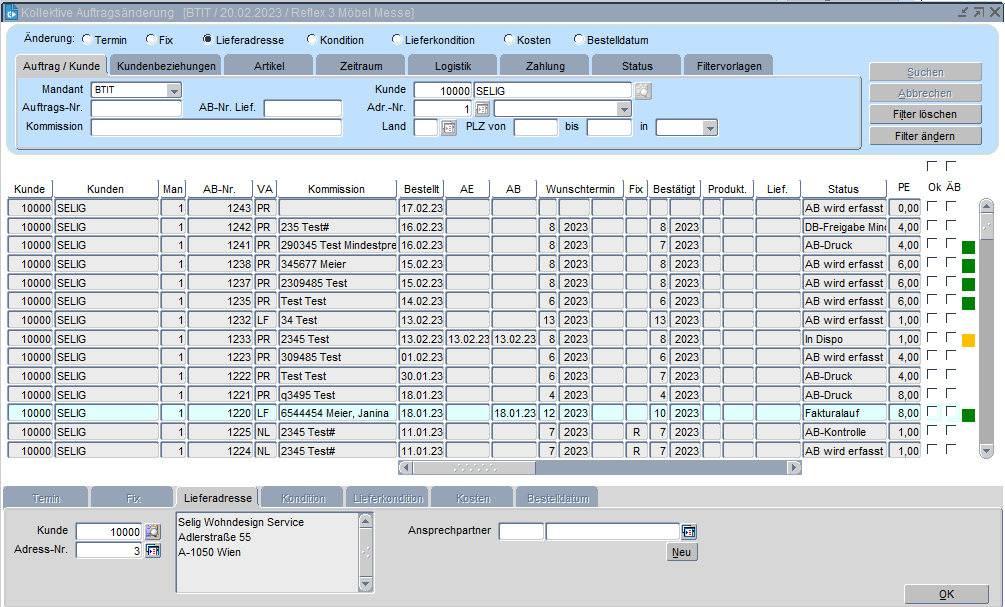Click the yellow status marker for order 1233

pos(968,340)
